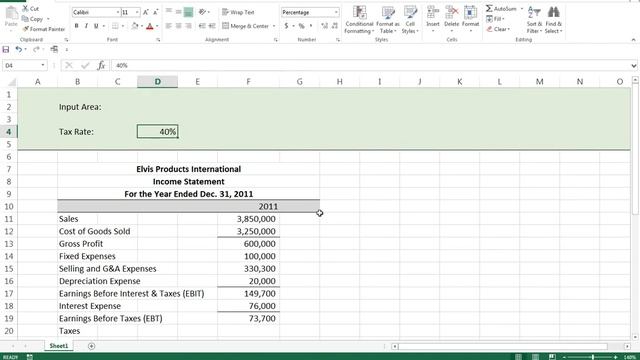
Task: Decrease font size with the small A
Action: click(x=156, y=12)
